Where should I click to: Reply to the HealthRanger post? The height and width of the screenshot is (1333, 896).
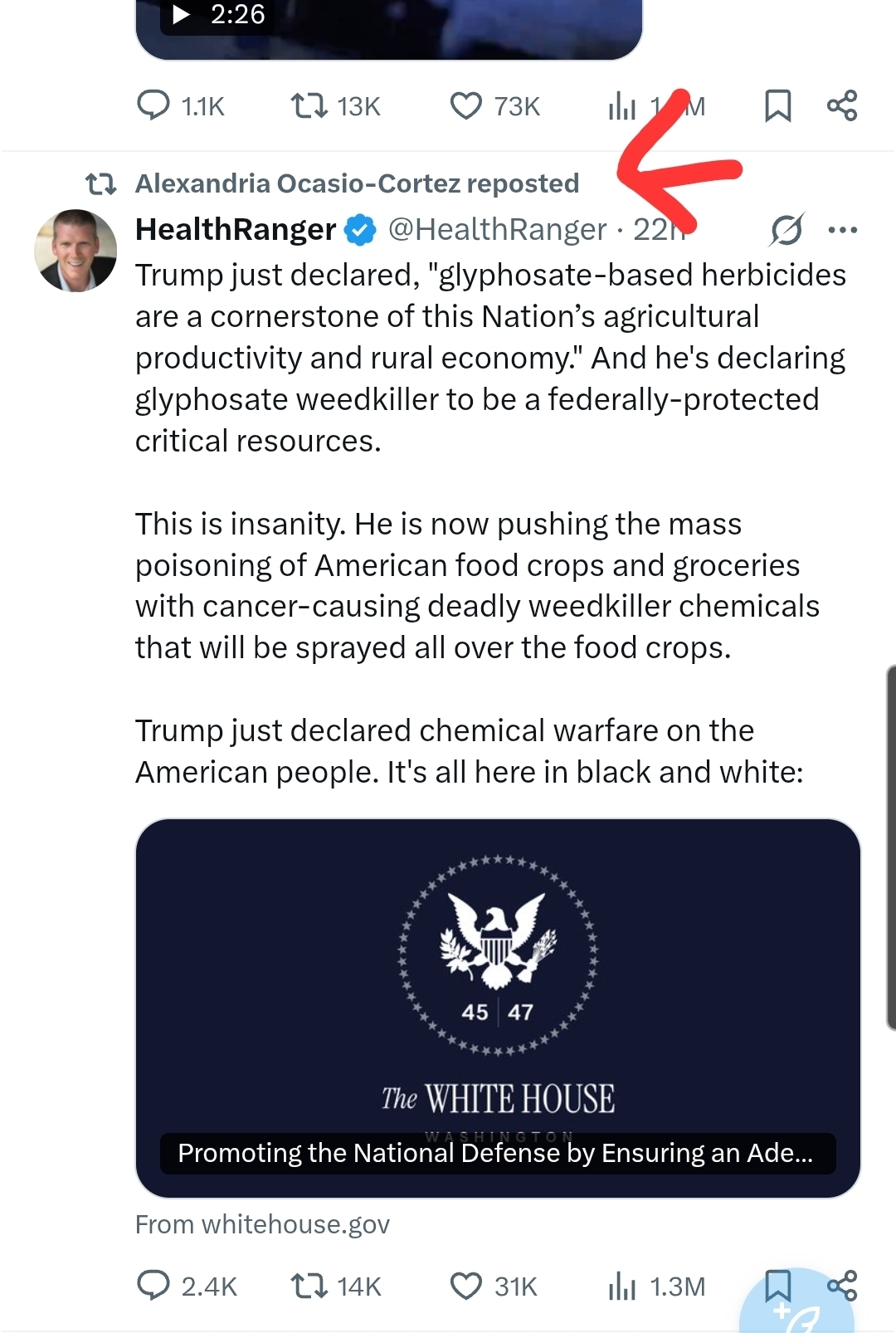pyautogui.click(x=153, y=1286)
